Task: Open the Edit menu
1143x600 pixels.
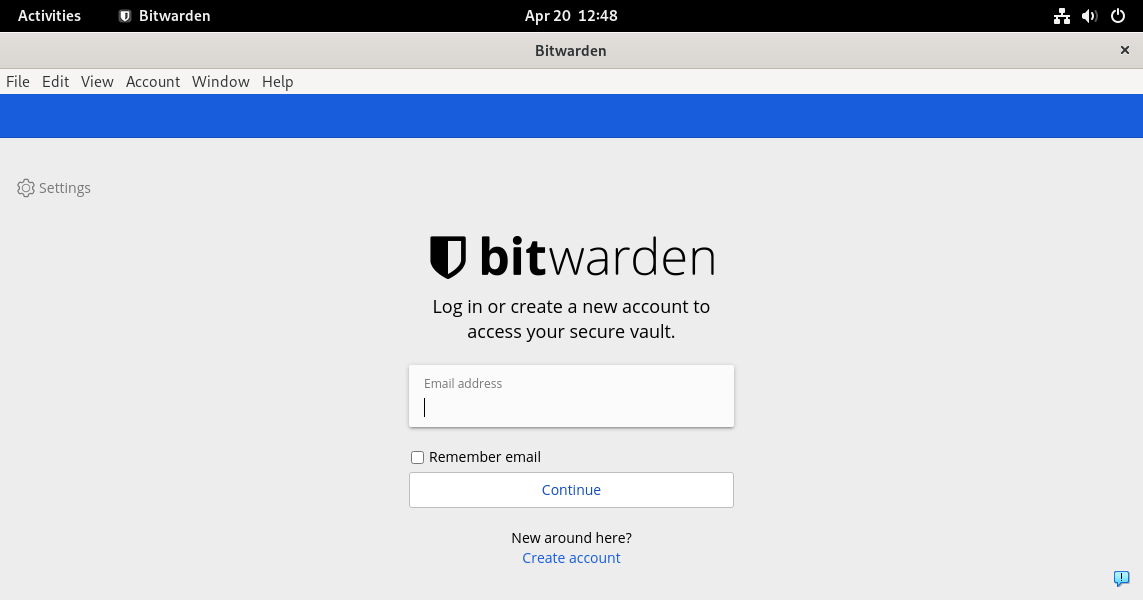Action: click(x=55, y=82)
